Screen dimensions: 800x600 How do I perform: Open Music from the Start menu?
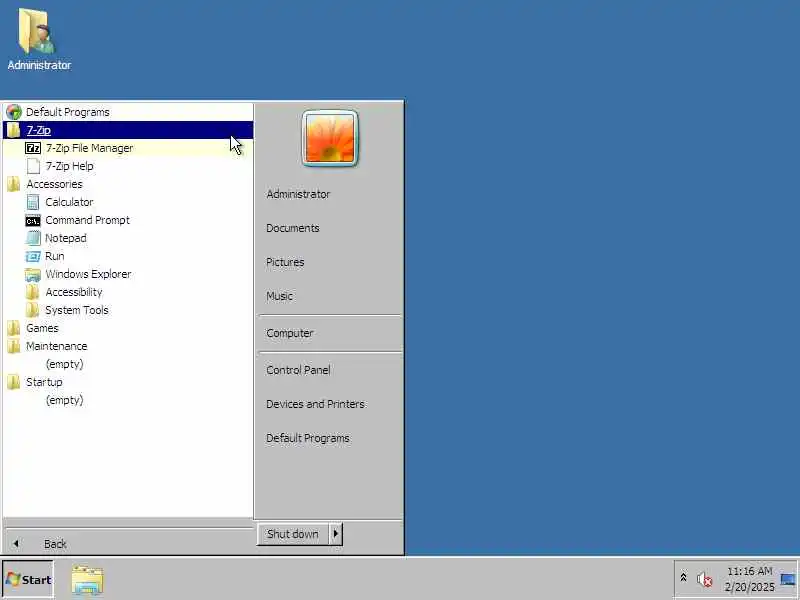(280, 296)
